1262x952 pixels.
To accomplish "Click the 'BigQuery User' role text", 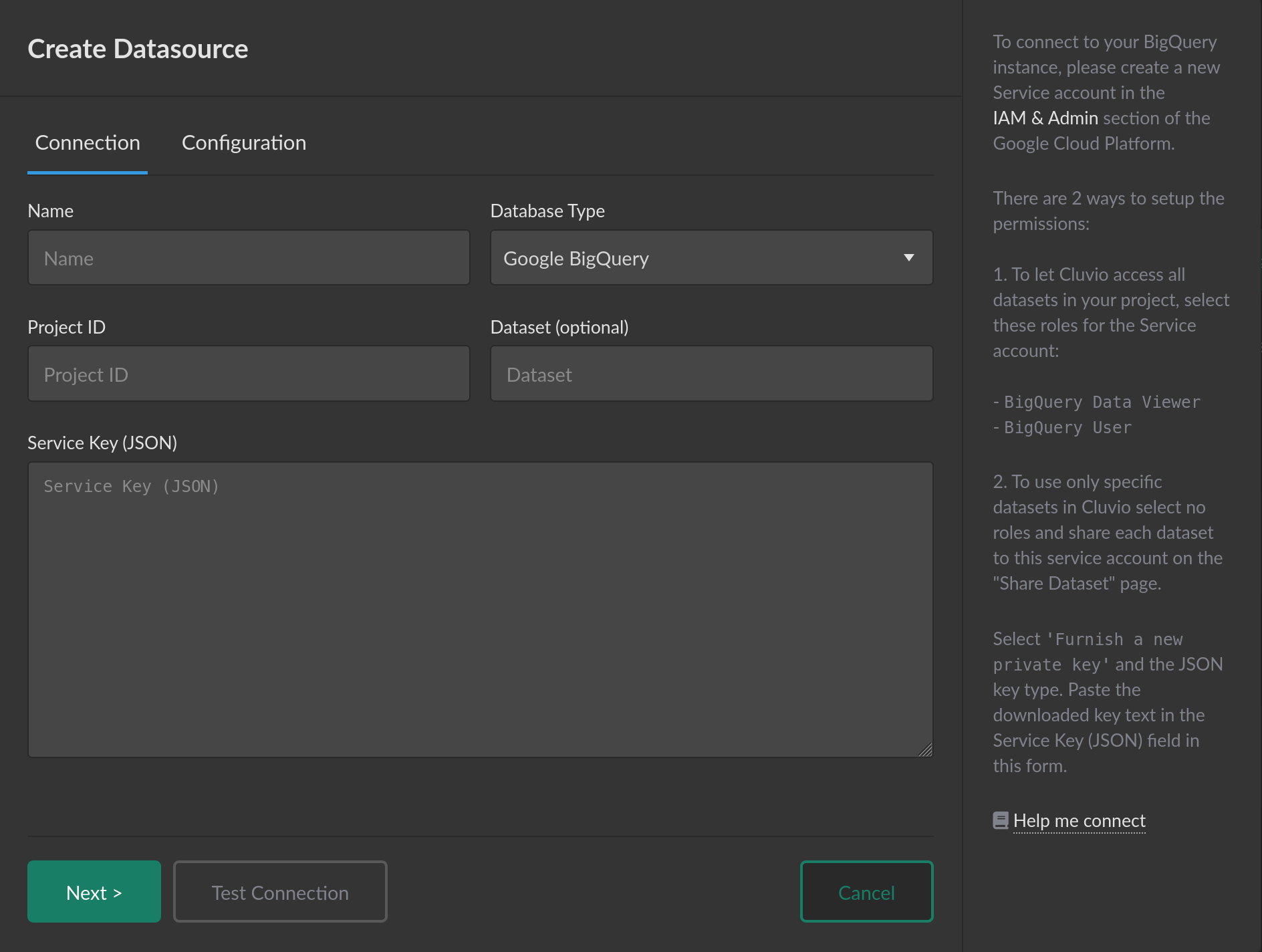I will tap(1067, 428).
